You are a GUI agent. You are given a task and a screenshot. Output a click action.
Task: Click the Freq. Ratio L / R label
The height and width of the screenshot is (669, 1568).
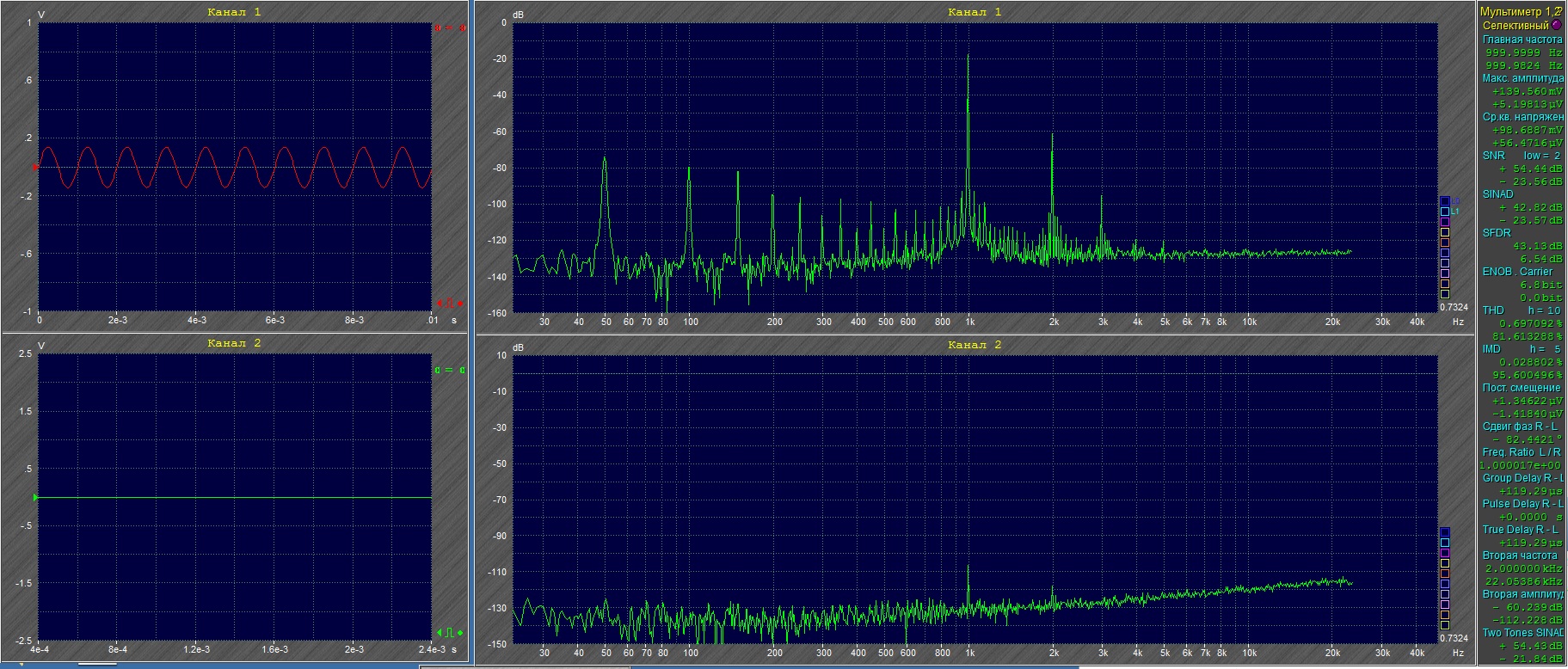[1521, 451]
